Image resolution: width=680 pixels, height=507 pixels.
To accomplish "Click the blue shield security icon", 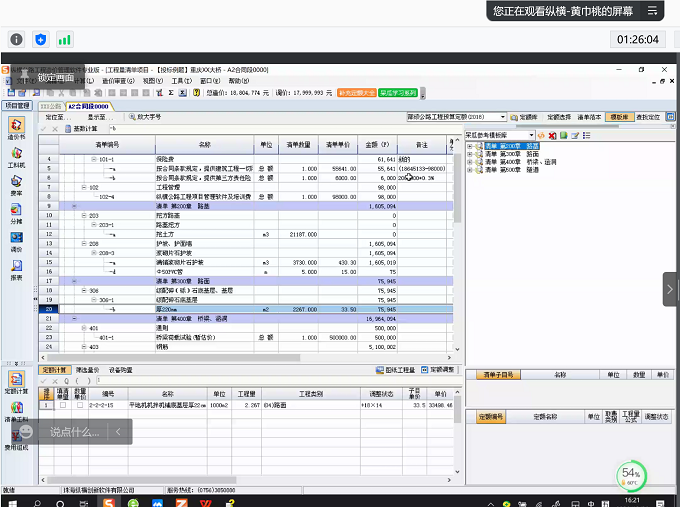I will [40, 39].
